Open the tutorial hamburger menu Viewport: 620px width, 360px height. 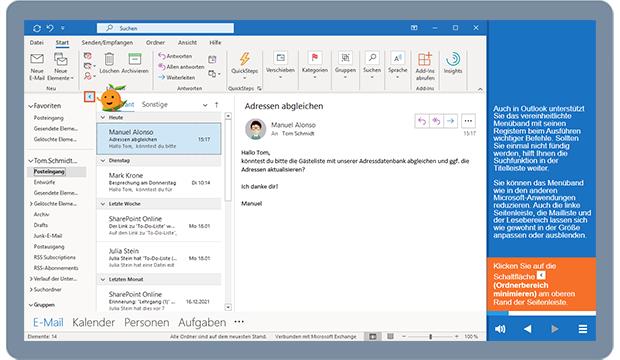(x=582, y=329)
